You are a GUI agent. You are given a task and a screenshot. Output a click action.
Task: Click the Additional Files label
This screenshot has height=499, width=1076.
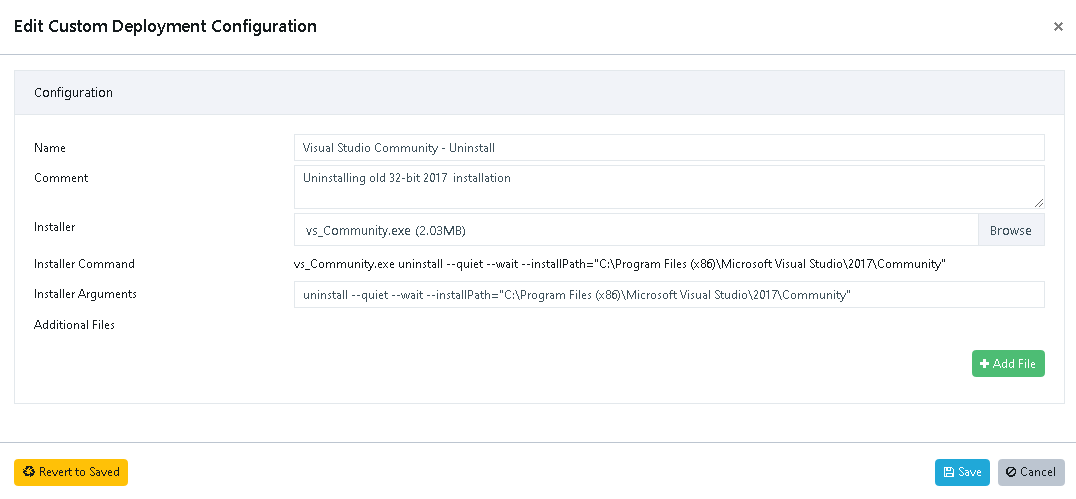pos(74,325)
